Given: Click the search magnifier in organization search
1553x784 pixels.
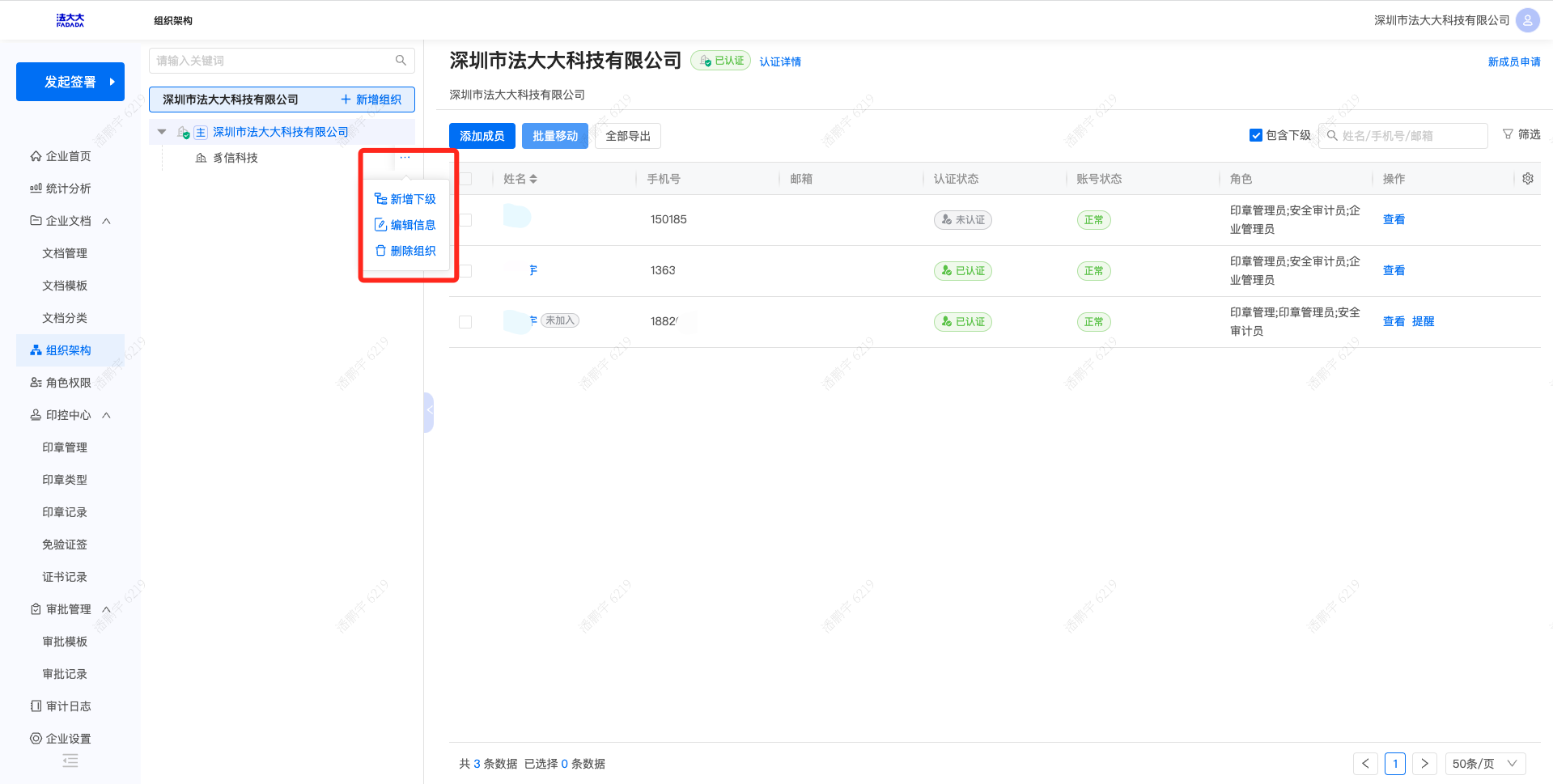Looking at the screenshot, I should point(401,61).
